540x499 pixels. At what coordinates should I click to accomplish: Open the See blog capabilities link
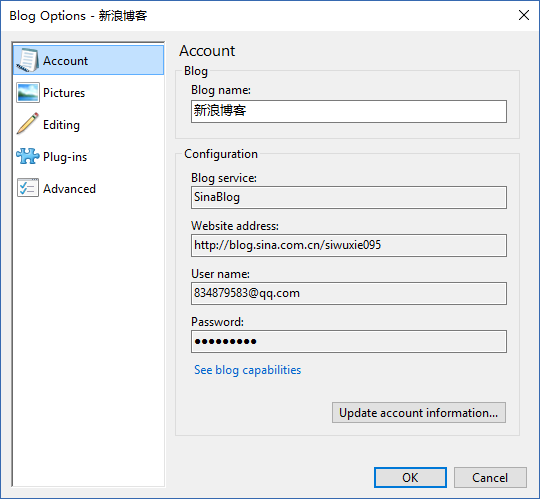click(247, 370)
